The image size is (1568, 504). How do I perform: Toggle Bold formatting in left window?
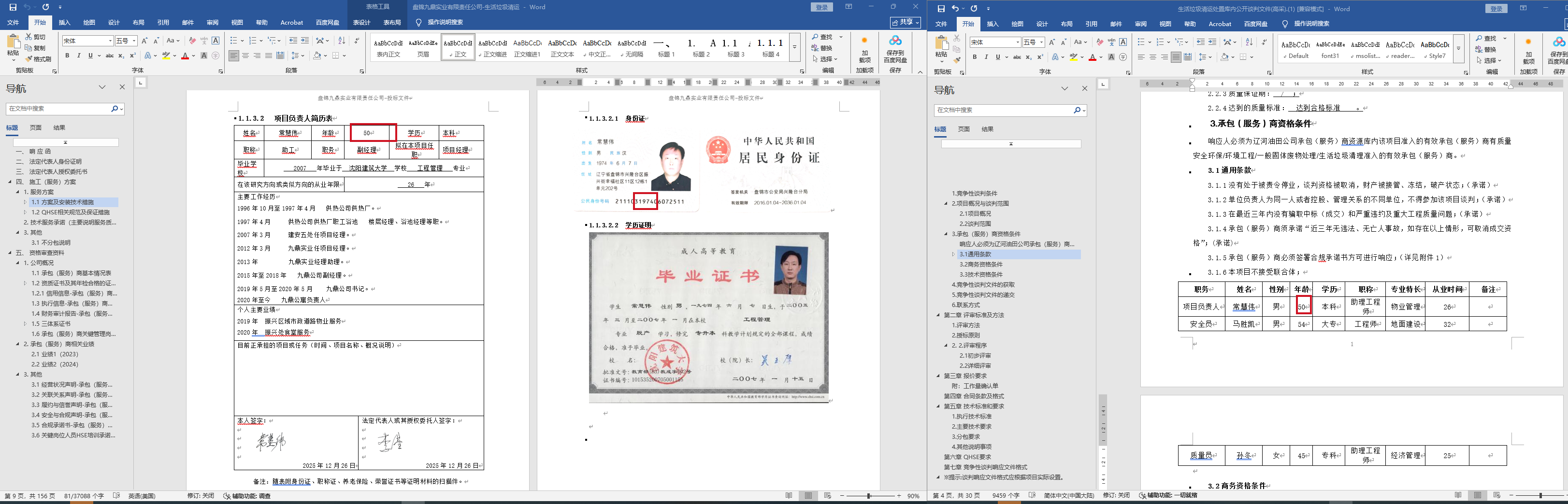[67, 56]
